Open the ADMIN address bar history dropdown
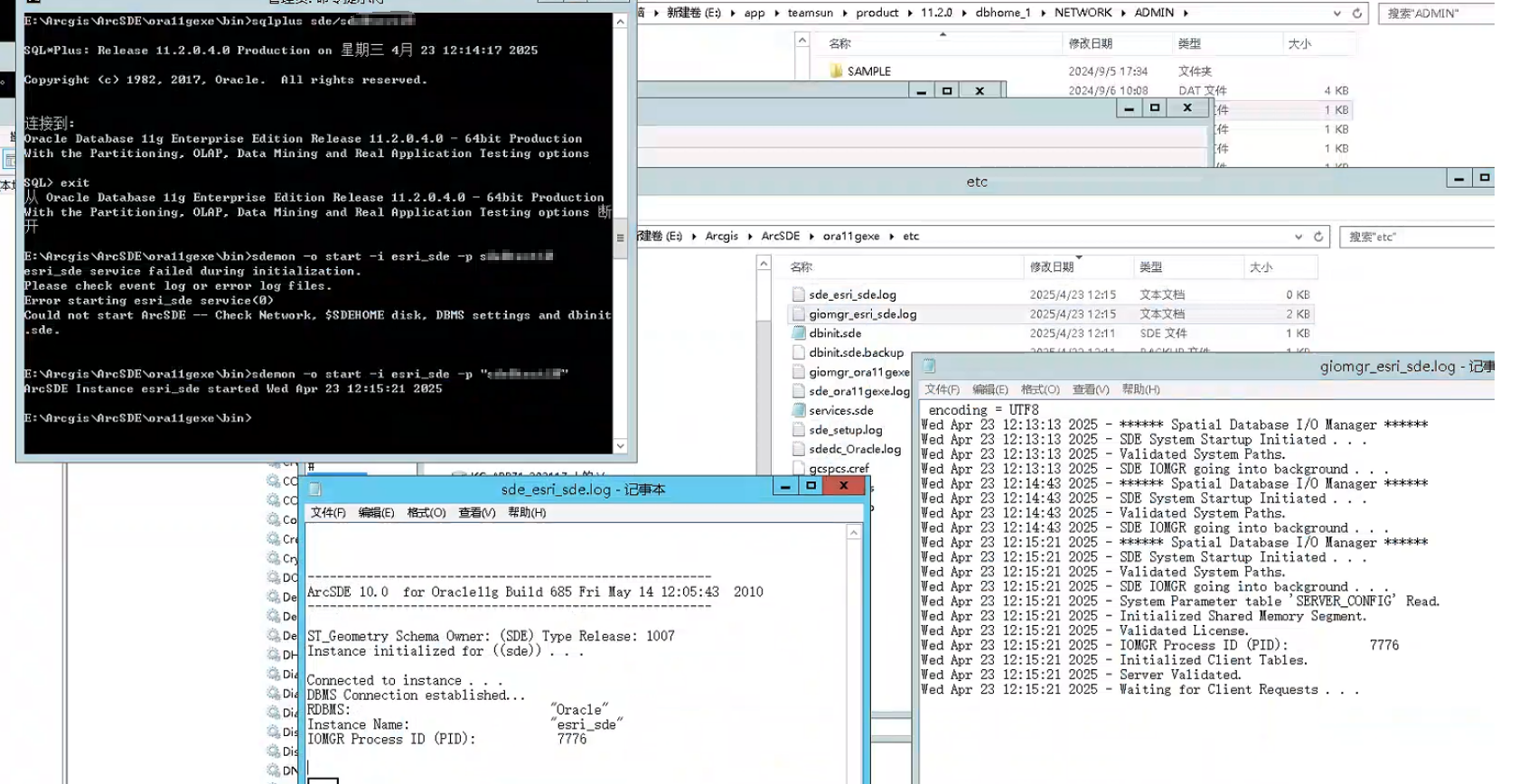This screenshot has height=784, width=1519. [1336, 13]
